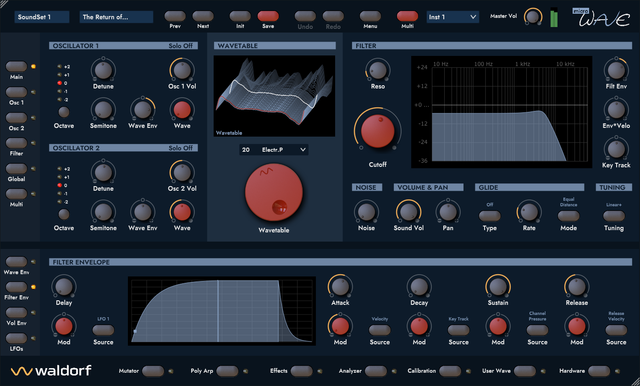Click the red Cutoff knob
640x386 pixels.
click(x=378, y=131)
